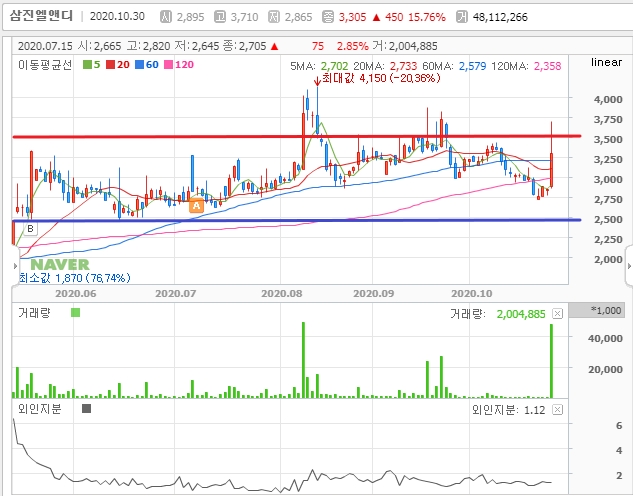
Task: Click the 120-day moving average pink swatch
Action: coord(169,65)
